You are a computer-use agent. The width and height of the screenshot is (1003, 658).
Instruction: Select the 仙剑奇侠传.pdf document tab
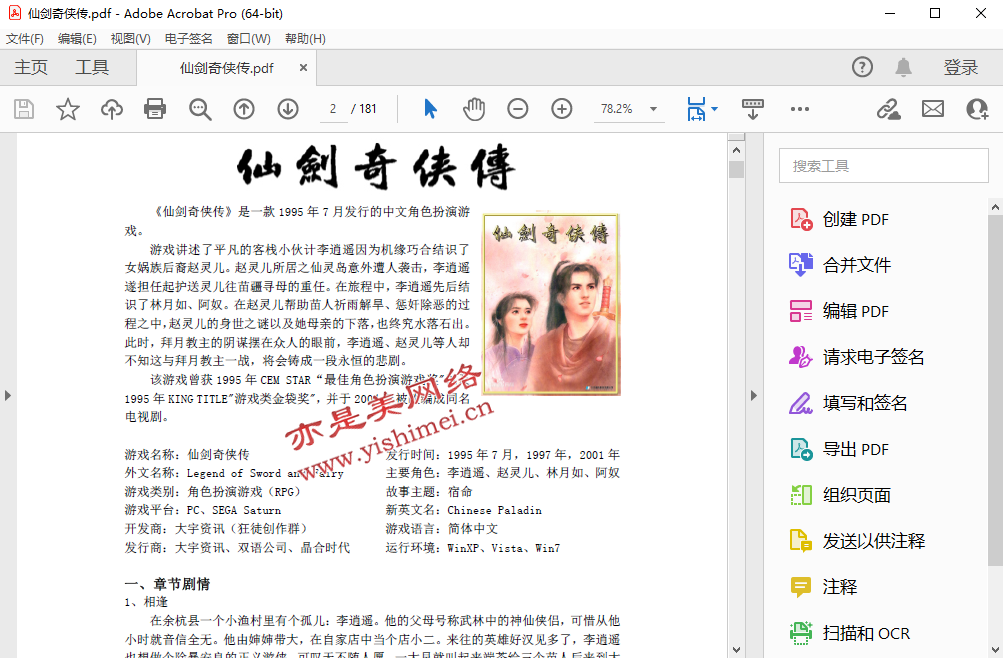tap(226, 68)
